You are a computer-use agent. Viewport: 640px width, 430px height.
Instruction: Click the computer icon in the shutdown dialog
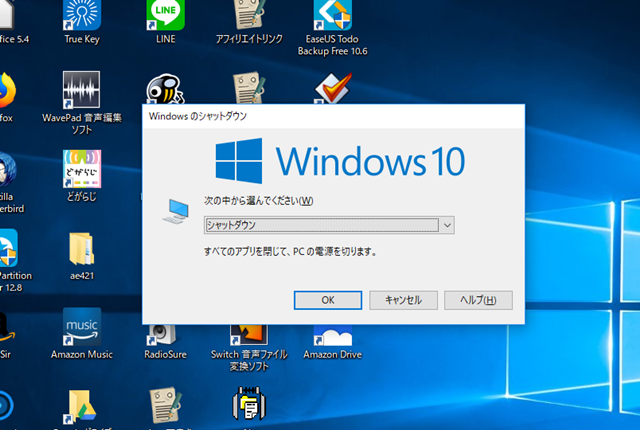click(176, 211)
